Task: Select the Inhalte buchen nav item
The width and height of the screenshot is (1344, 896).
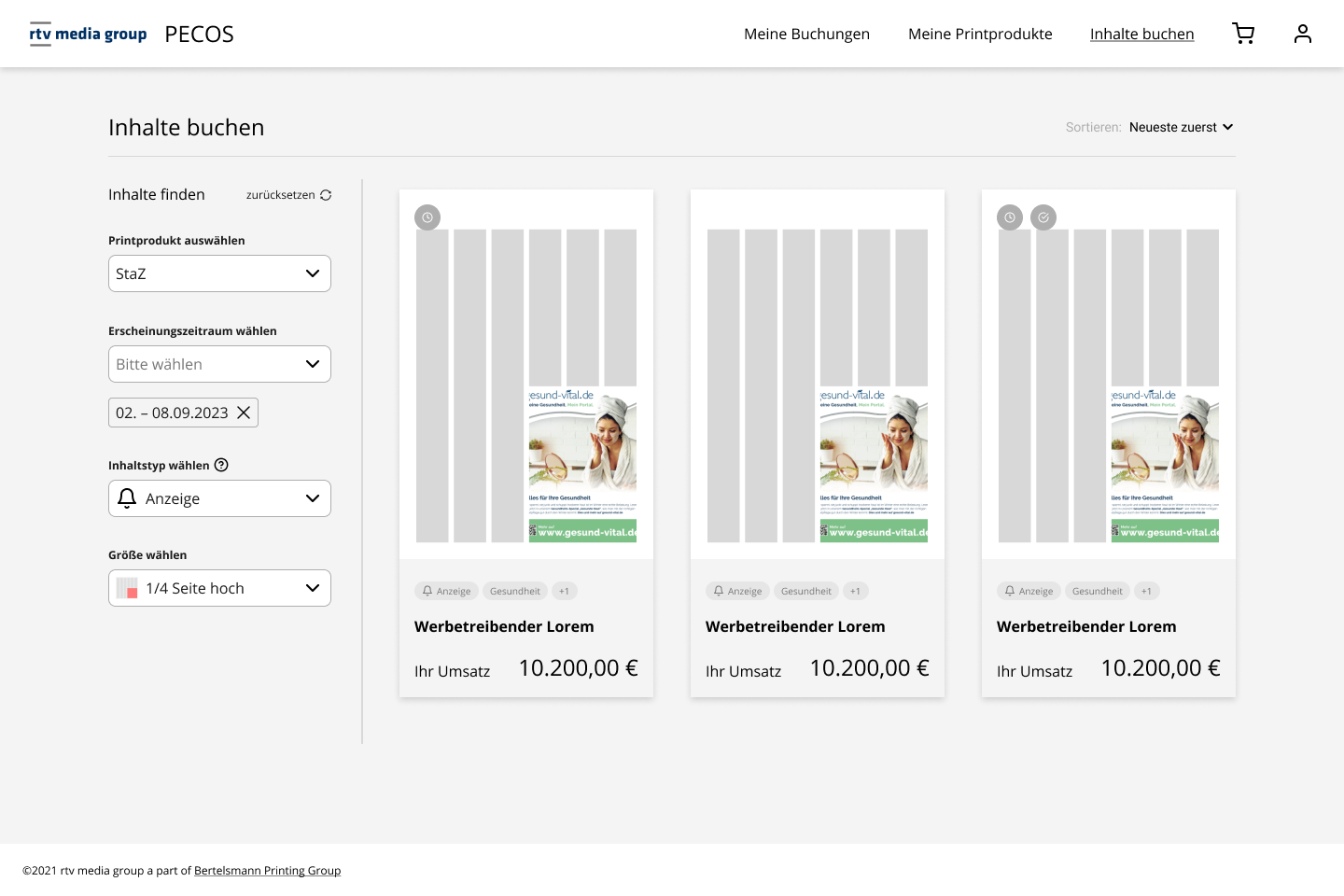Action: tap(1141, 34)
